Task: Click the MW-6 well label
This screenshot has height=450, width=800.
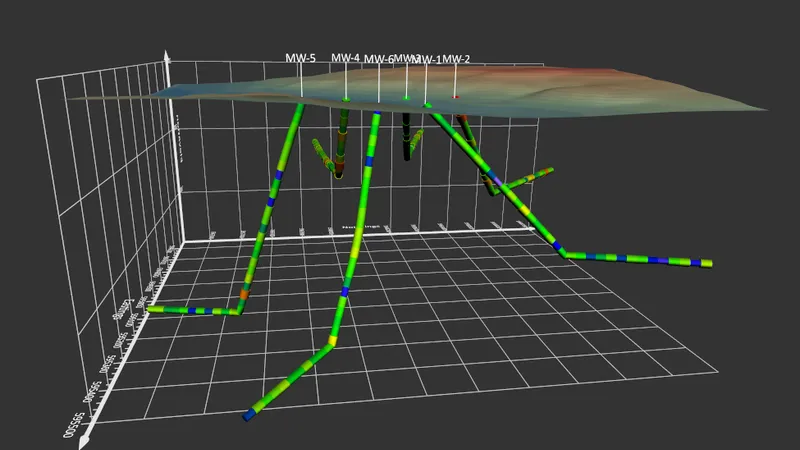Action: click(378, 59)
